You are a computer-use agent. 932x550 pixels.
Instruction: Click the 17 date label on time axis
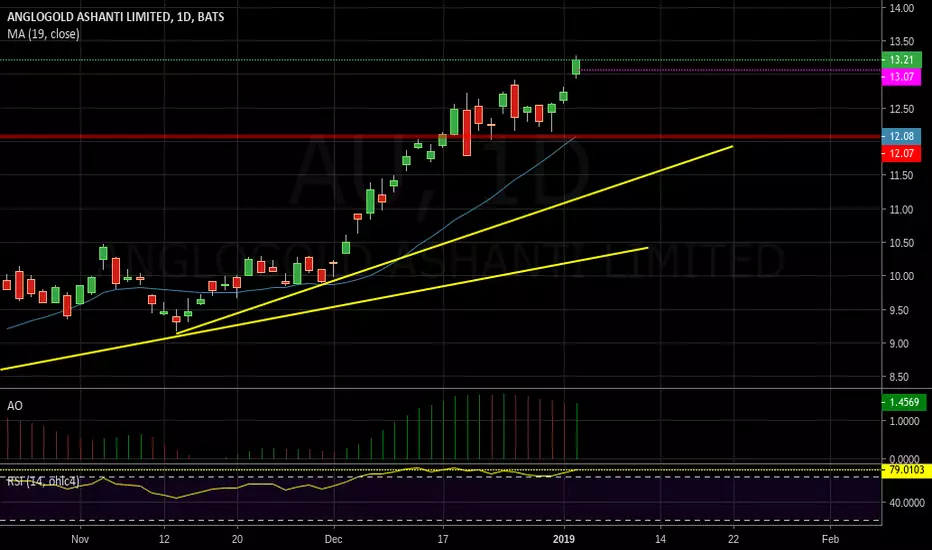coord(443,539)
